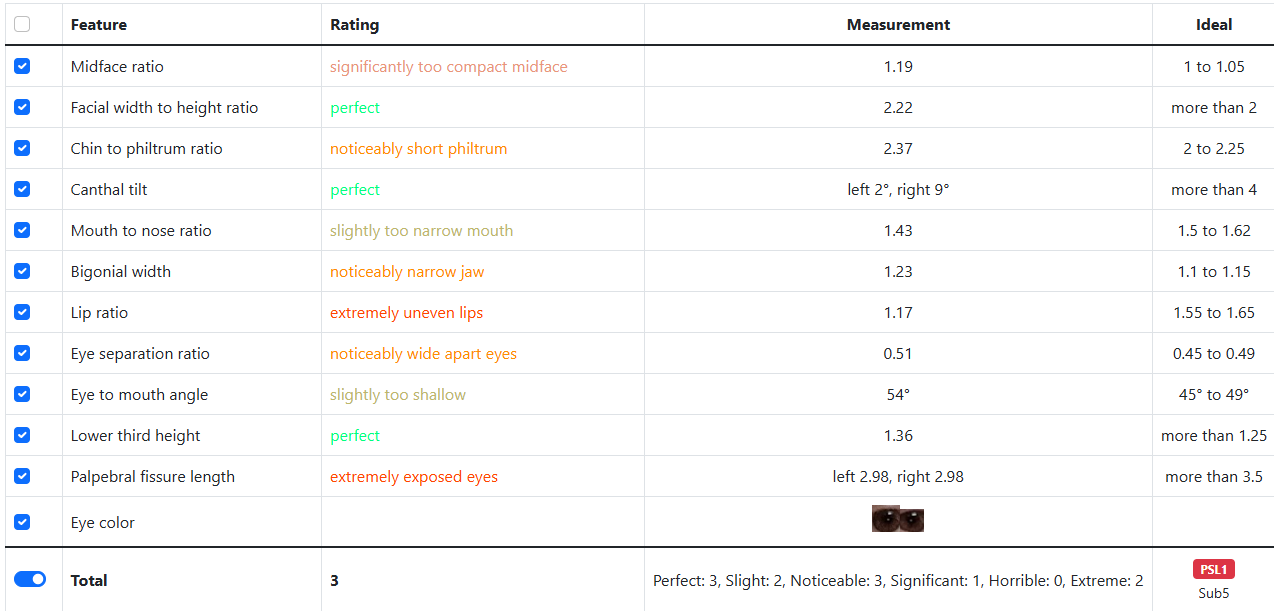
Task: Uncheck the Eye separation ratio checkbox
Action: coord(22,353)
